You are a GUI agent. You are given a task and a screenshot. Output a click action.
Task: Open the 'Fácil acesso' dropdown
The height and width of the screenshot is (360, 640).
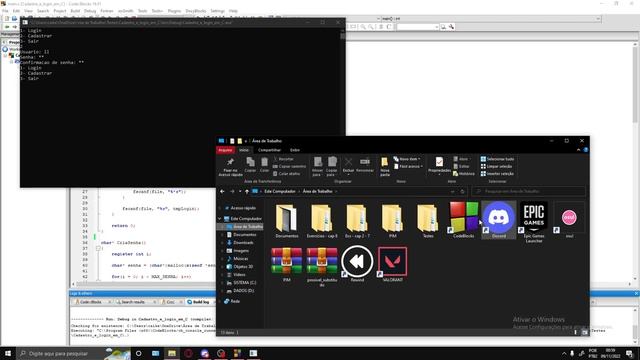[x=408, y=167]
